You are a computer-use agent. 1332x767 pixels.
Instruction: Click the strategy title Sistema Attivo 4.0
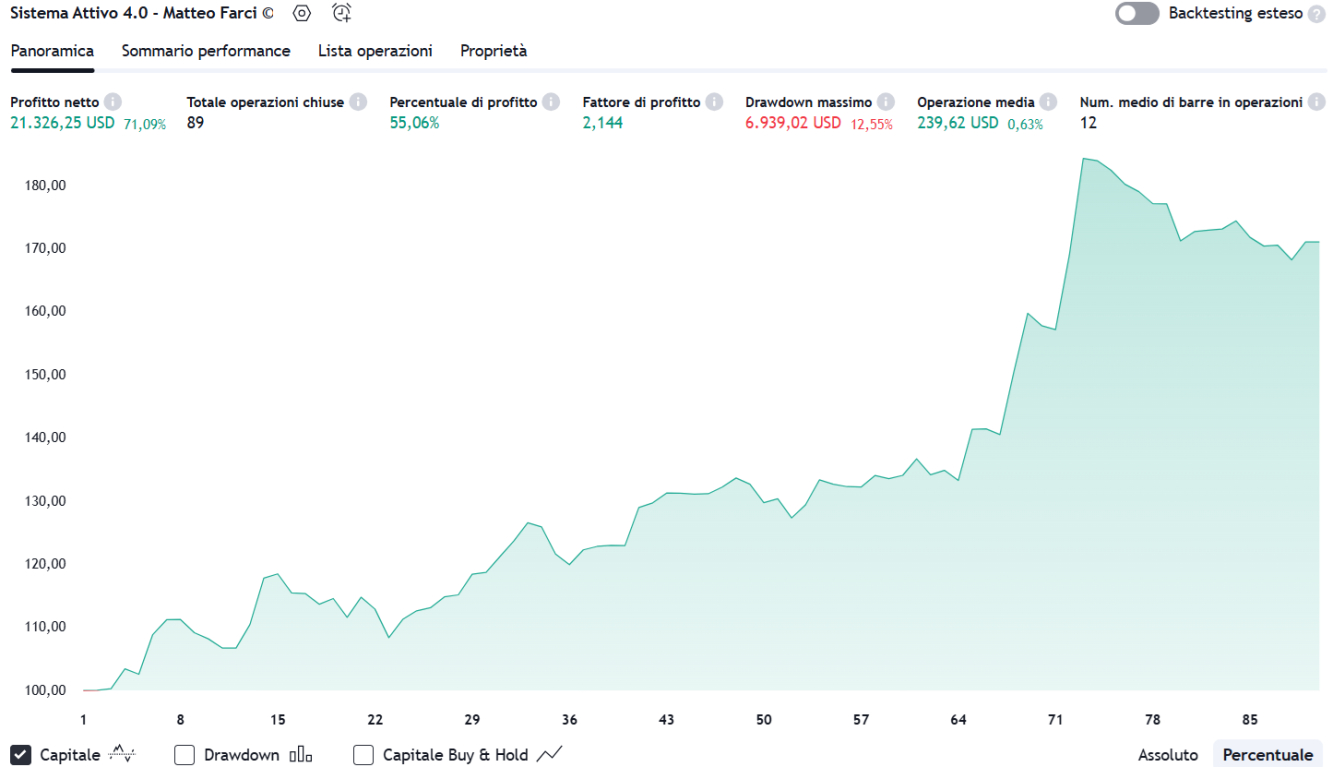(142, 14)
